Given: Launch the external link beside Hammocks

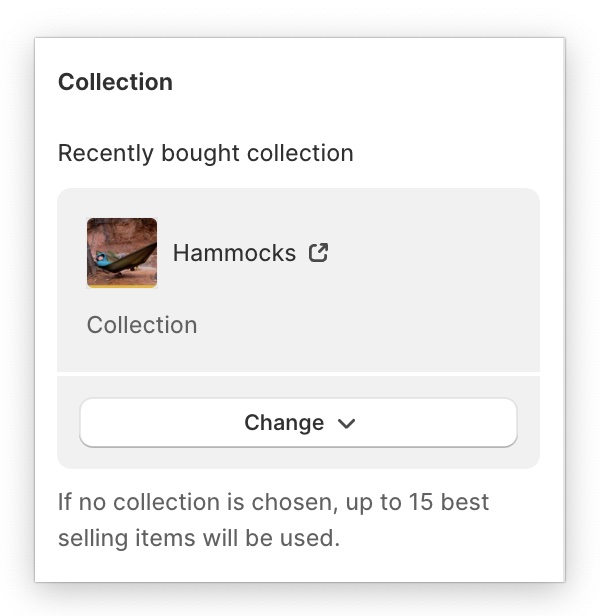Looking at the screenshot, I should point(319,253).
